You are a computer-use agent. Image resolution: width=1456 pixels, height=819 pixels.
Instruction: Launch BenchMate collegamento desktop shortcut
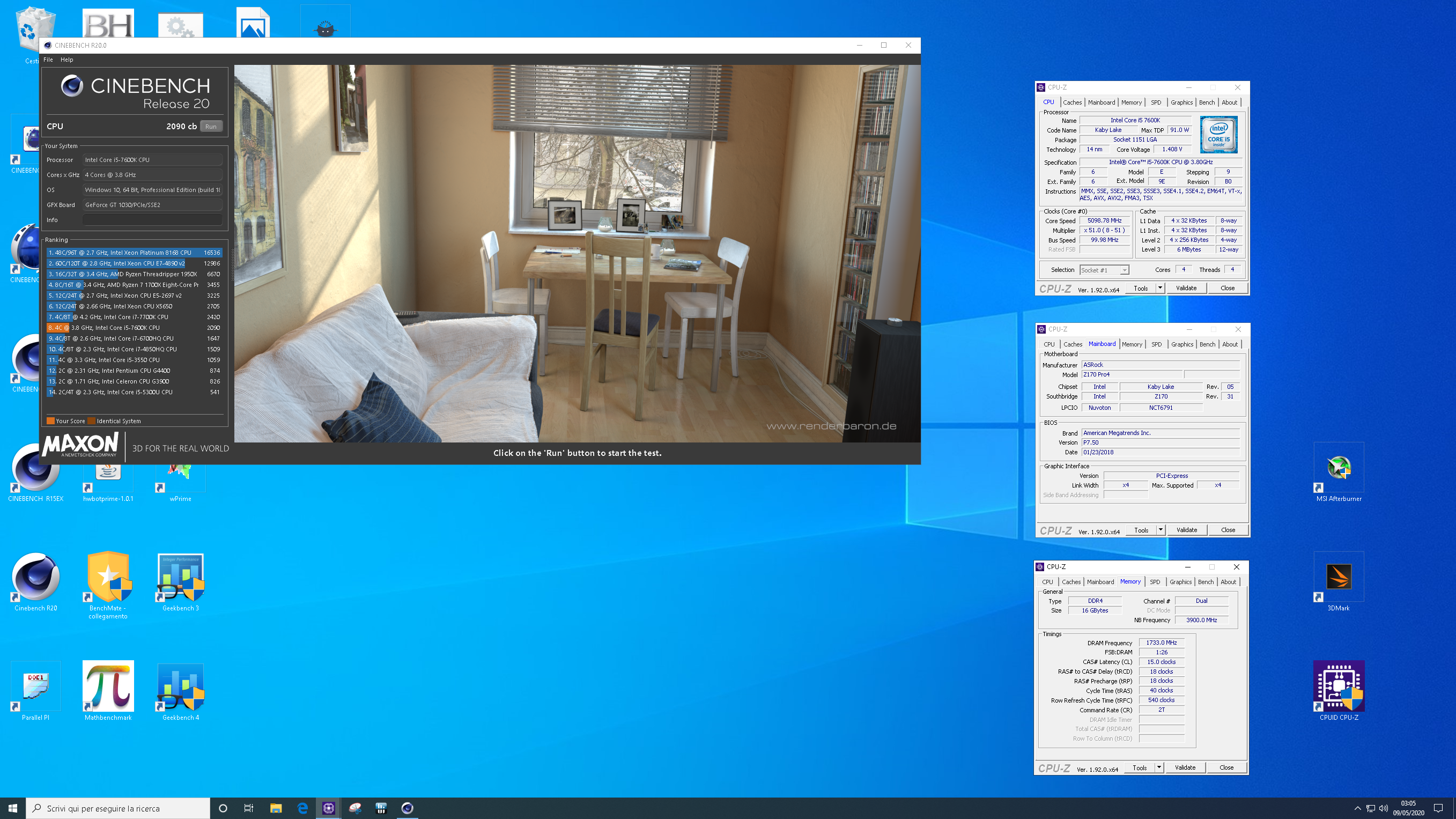tap(108, 585)
